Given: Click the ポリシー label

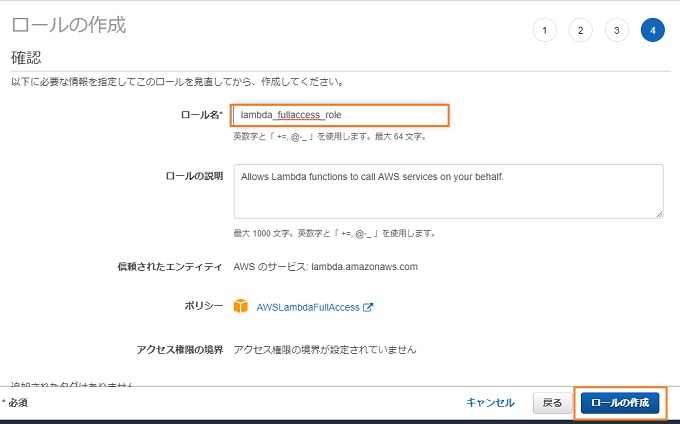Looking at the screenshot, I should pyautogui.click(x=204, y=306).
